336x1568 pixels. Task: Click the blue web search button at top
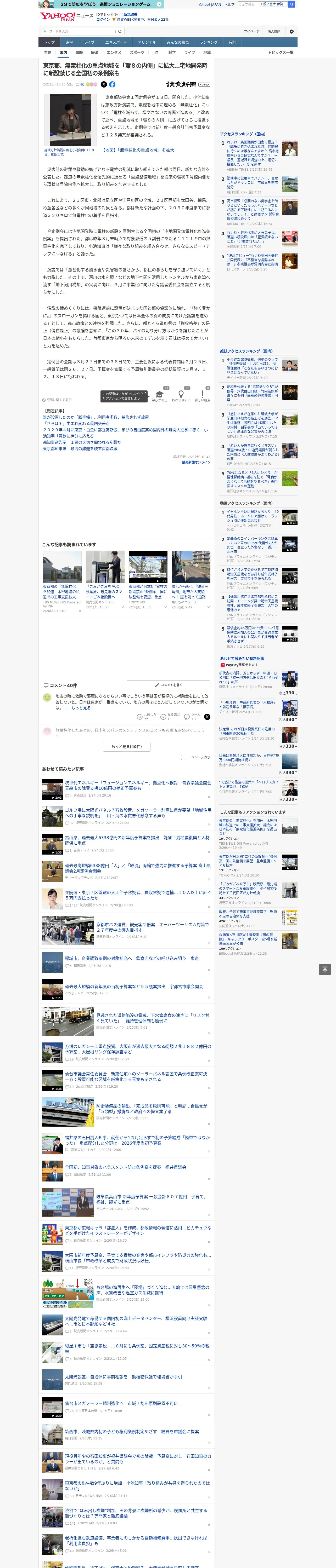292,4
